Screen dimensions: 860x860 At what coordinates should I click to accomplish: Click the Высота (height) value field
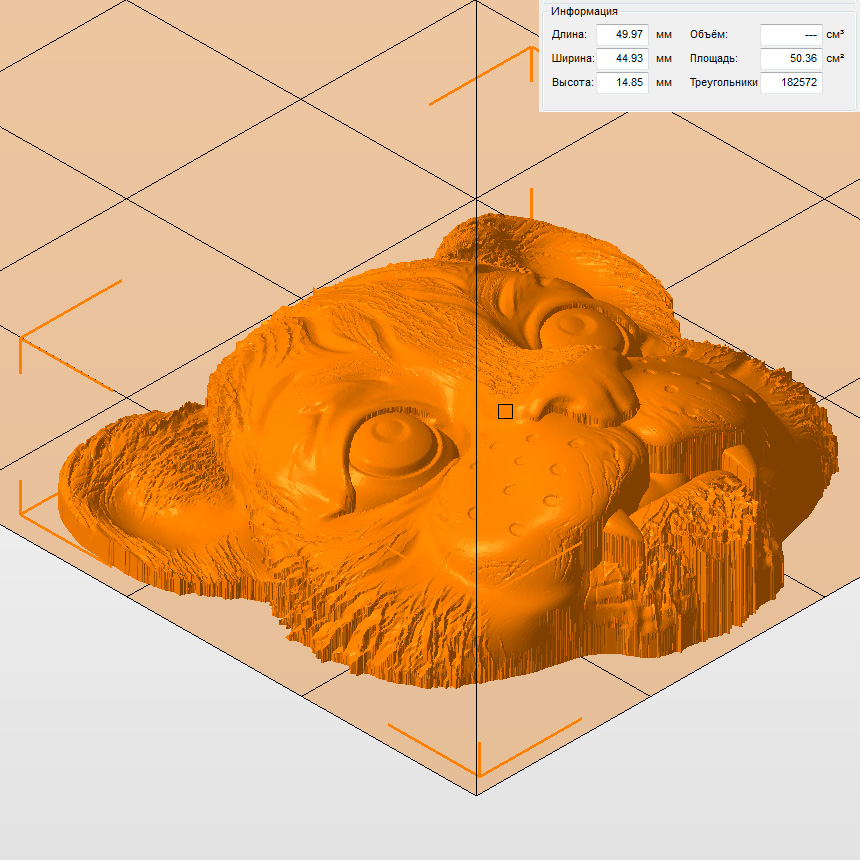click(x=622, y=83)
